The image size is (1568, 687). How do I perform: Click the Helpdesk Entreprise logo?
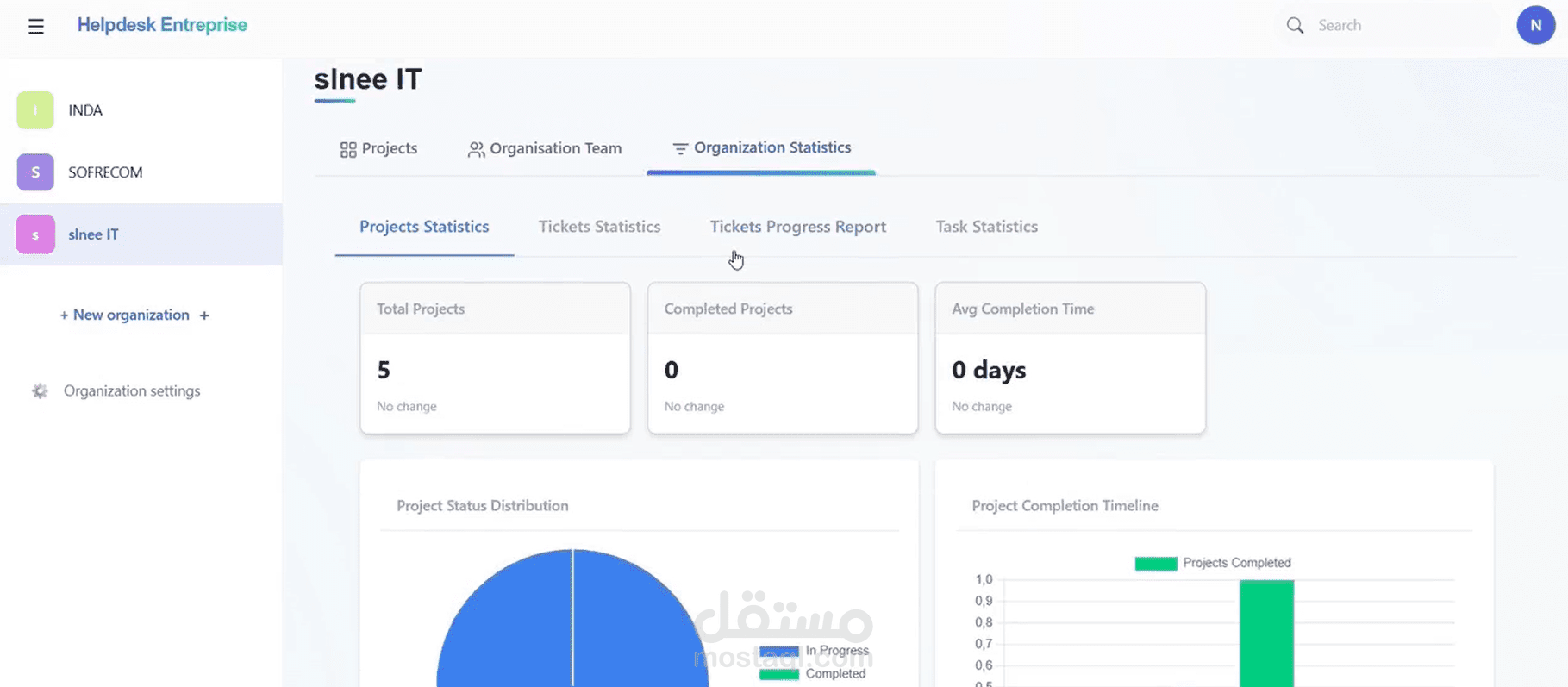coord(162,25)
